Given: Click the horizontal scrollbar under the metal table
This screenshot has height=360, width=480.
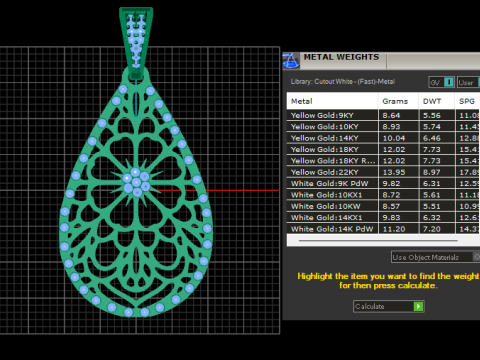Looking at the screenshot, I should tap(378, 240).
